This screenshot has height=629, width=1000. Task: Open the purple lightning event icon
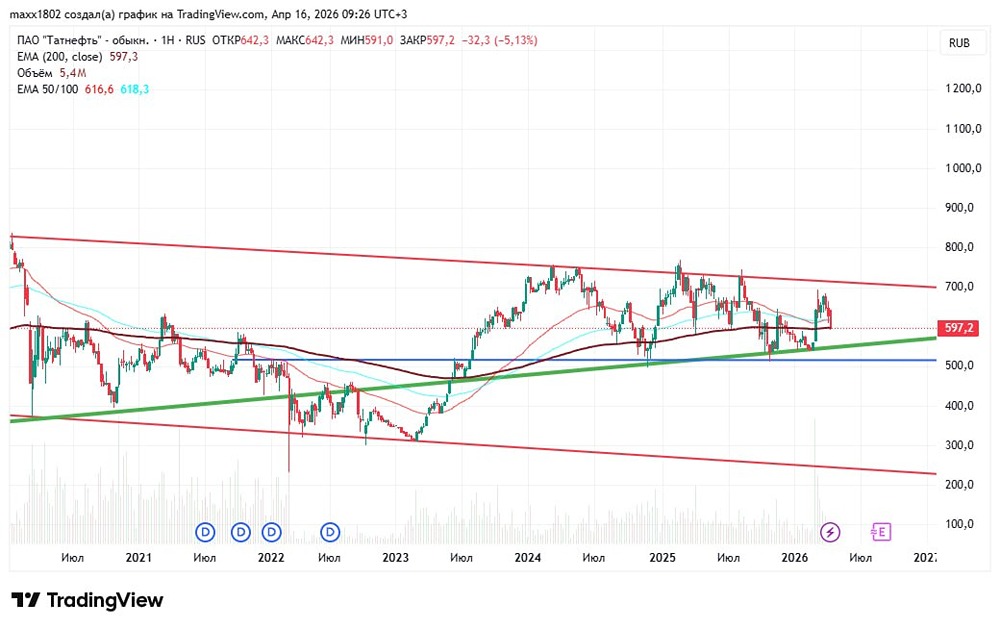pyautogui.click(x=830, y=531)
